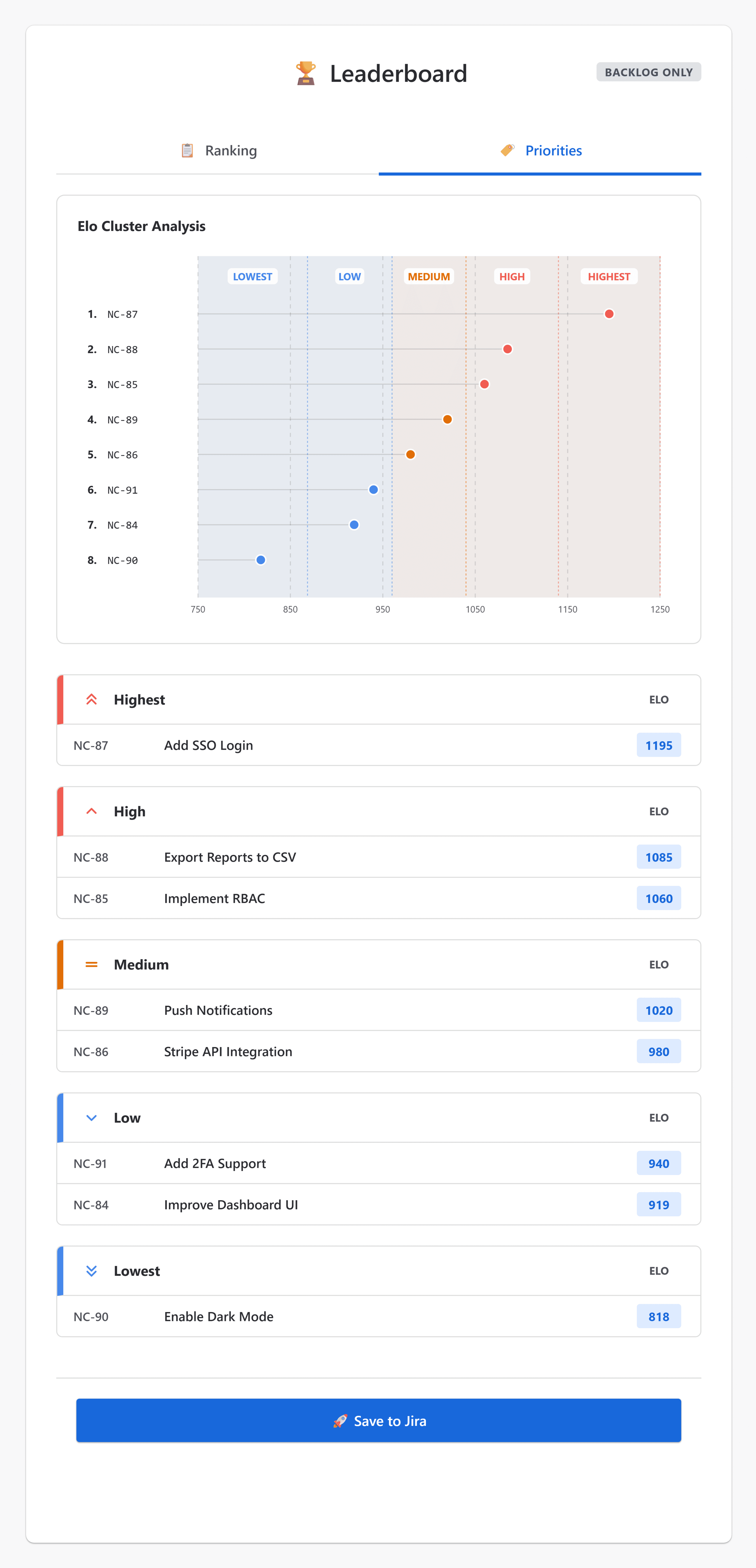Click the tag icon on Priorities tab
Image resolution: width=756 pixels, height=1568 pixels.
(x=508, y=150)
